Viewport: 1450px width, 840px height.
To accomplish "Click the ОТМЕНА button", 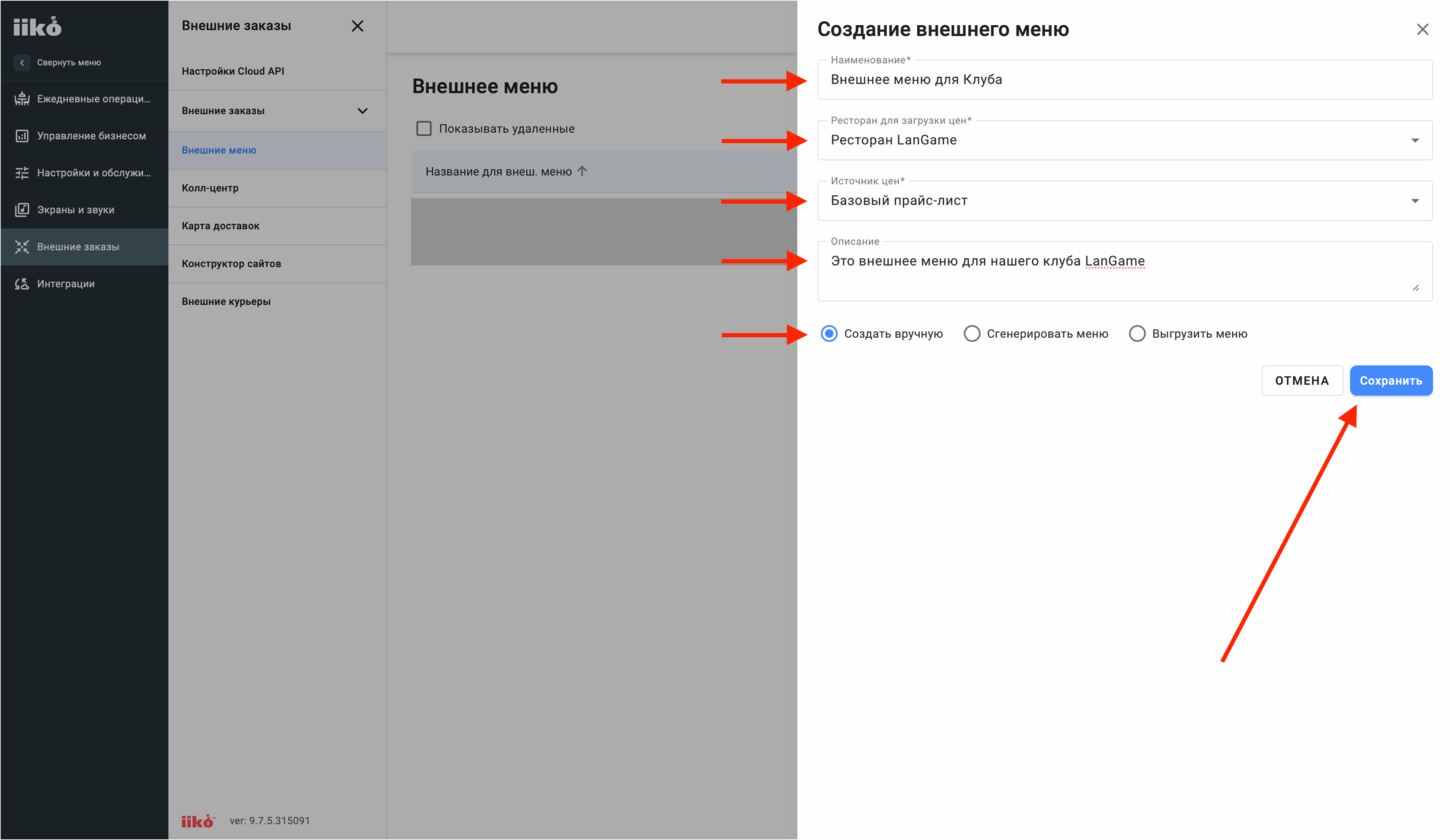I will click(1302, 380).
